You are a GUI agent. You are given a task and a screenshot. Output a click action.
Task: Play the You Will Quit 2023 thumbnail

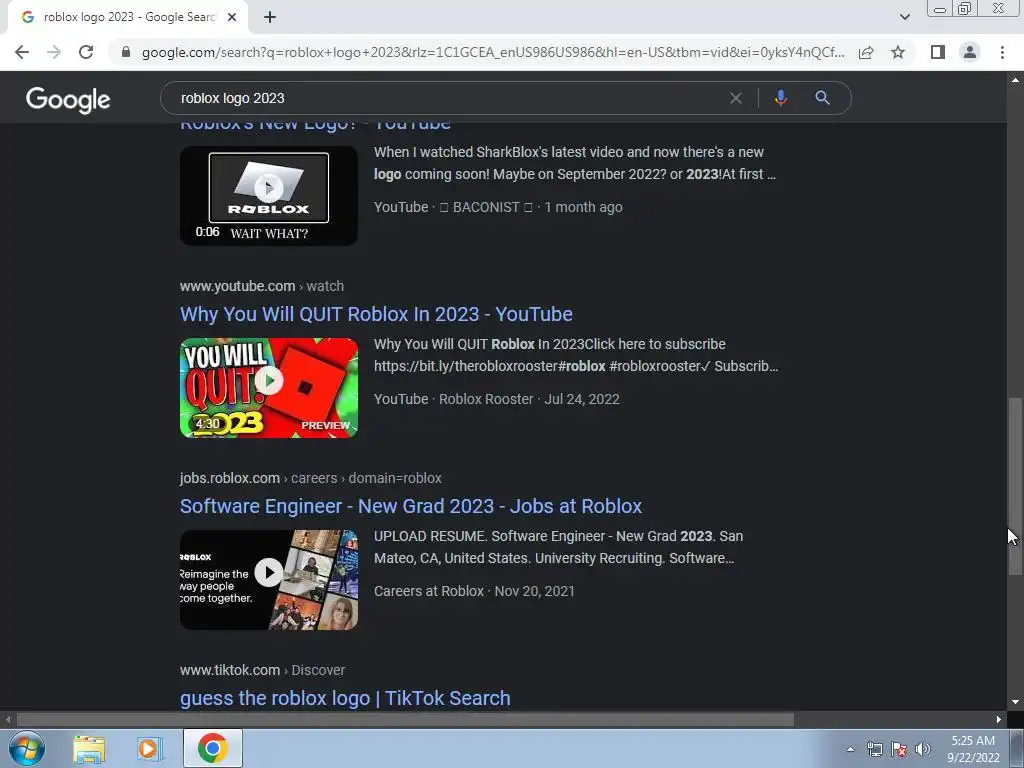(268, 387)
